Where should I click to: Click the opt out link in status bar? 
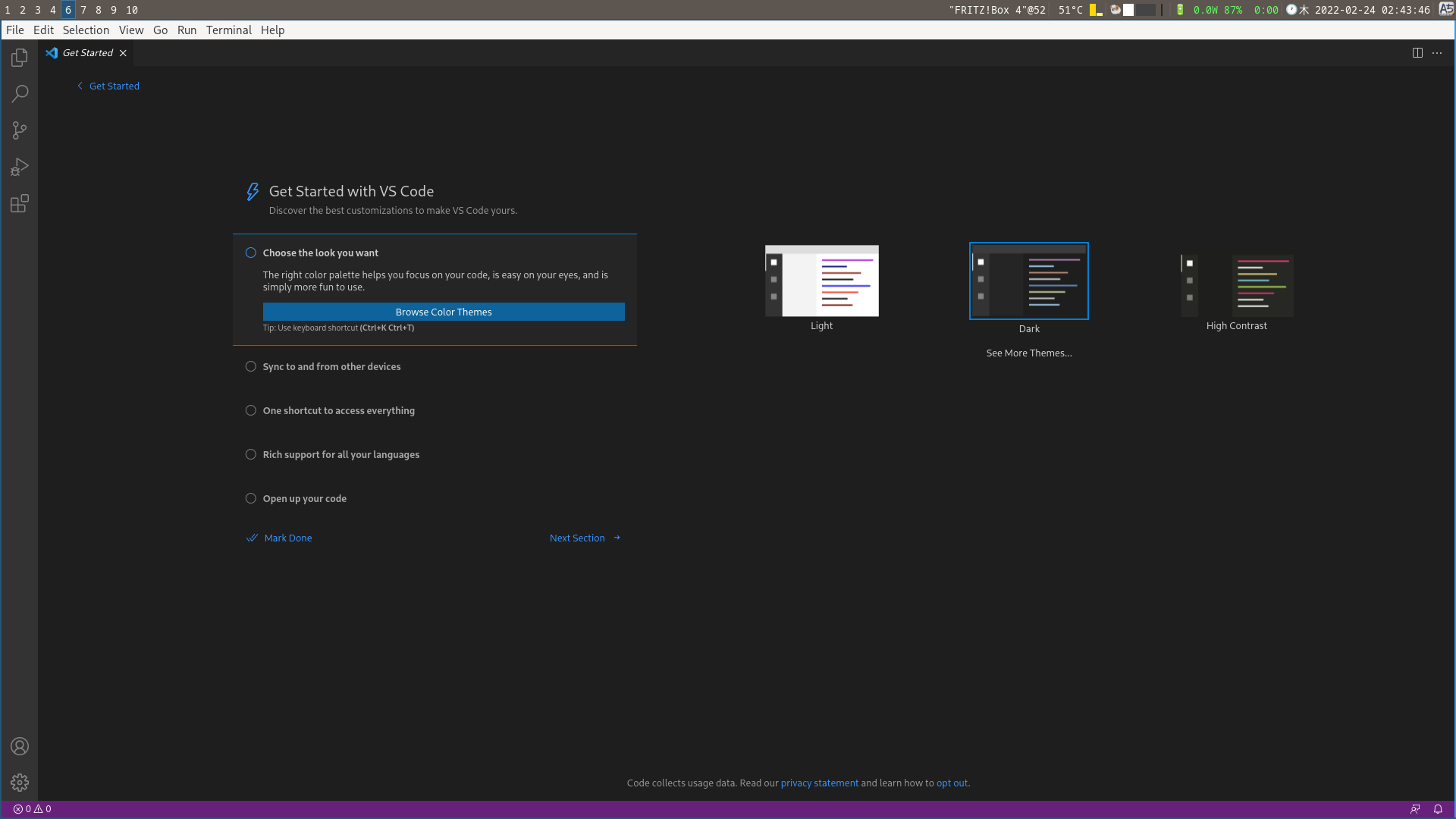click(951, 783)
